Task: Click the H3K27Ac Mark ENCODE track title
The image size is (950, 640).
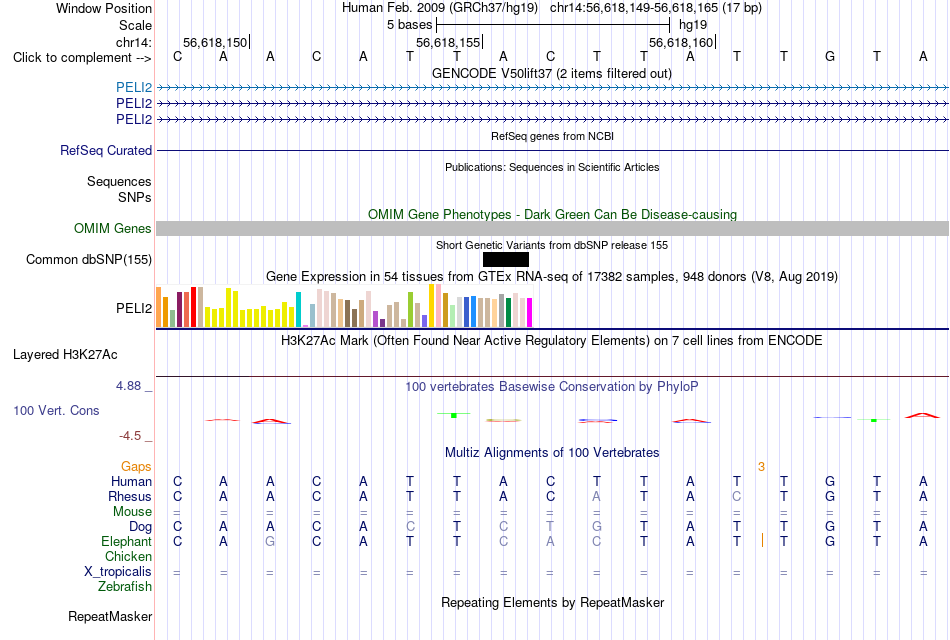Action: (x=552, y=341)
